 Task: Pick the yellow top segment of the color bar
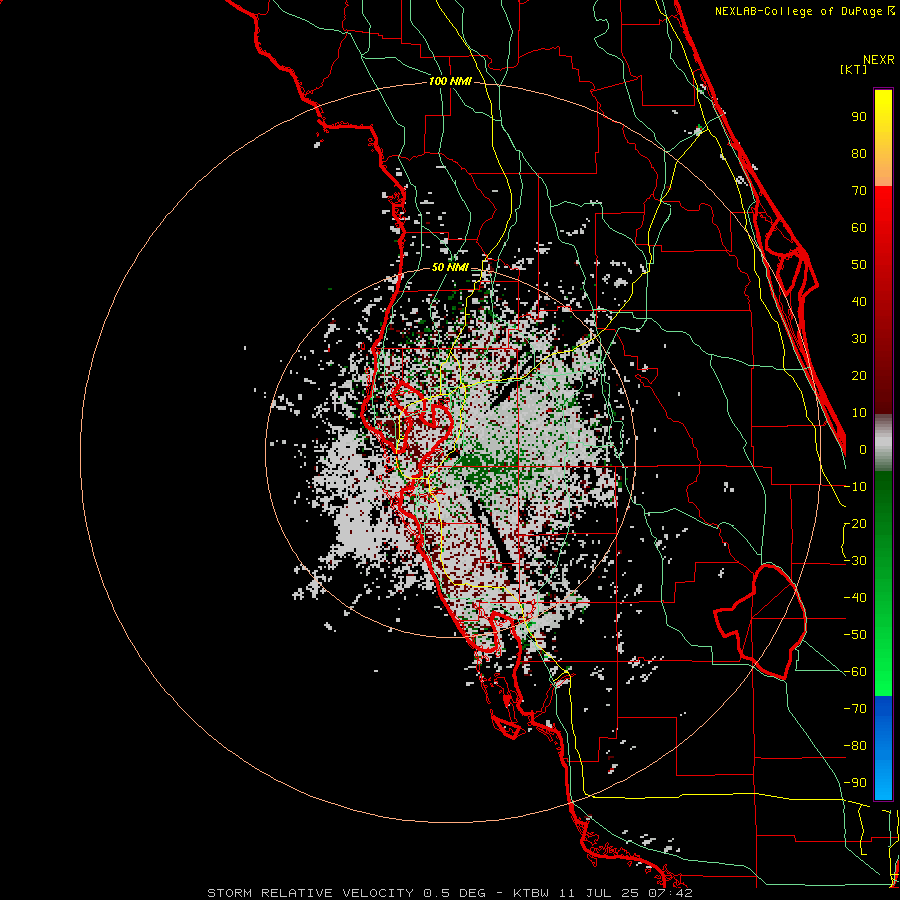point(883,138)
